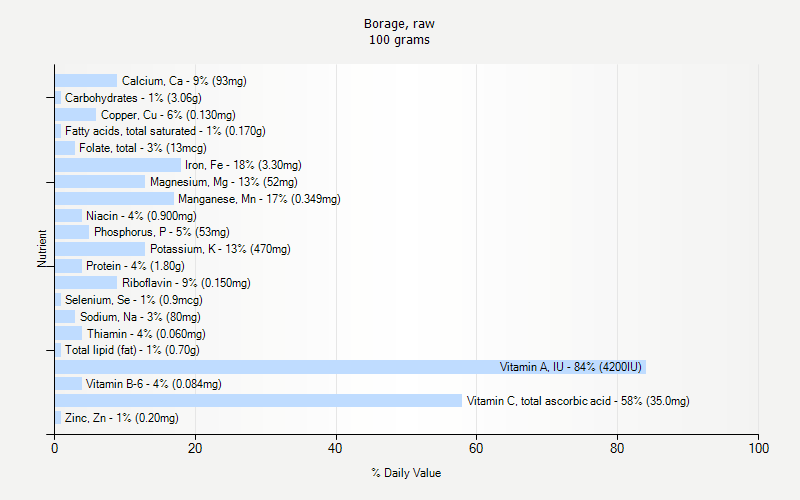Click the 'Nutrient' vertical axis title

(x=42, y=248)
